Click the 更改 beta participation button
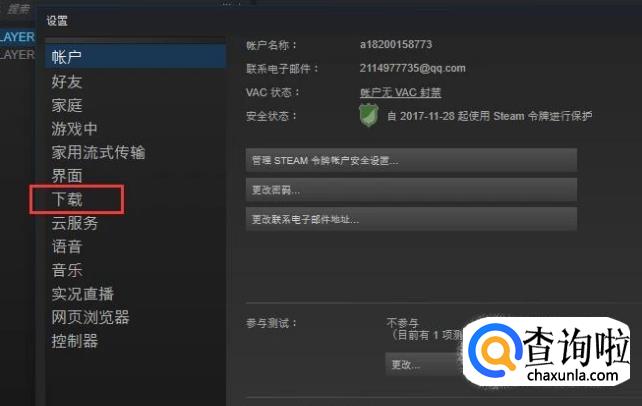Viewport: 642px width, 406px height. (424, 364)
